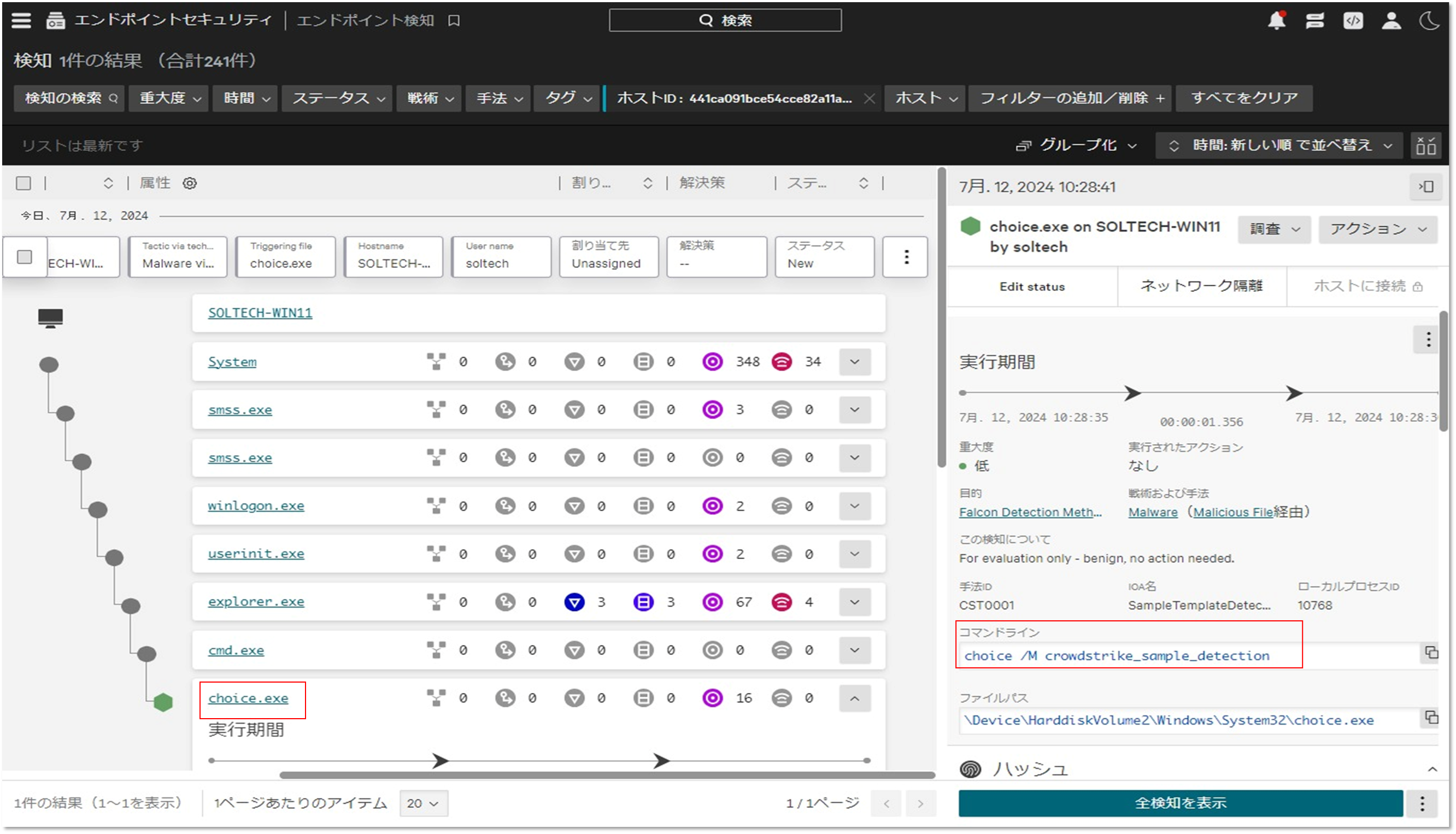The image size is (1456, 834).
Task: Click the attributes gear settings icon
Action: click(x=190, y=183)
